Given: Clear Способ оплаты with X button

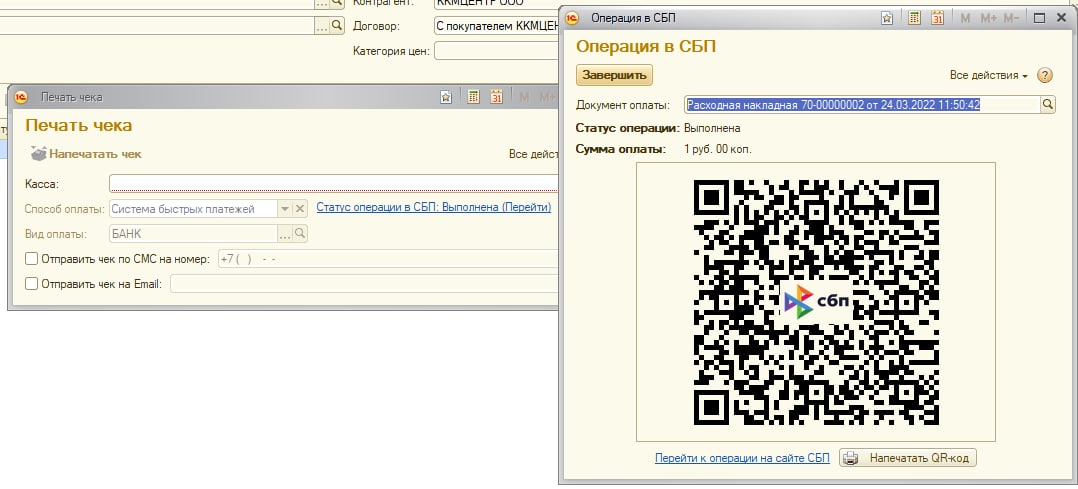Looking at the screenshot, I should (x=300, y=208).
